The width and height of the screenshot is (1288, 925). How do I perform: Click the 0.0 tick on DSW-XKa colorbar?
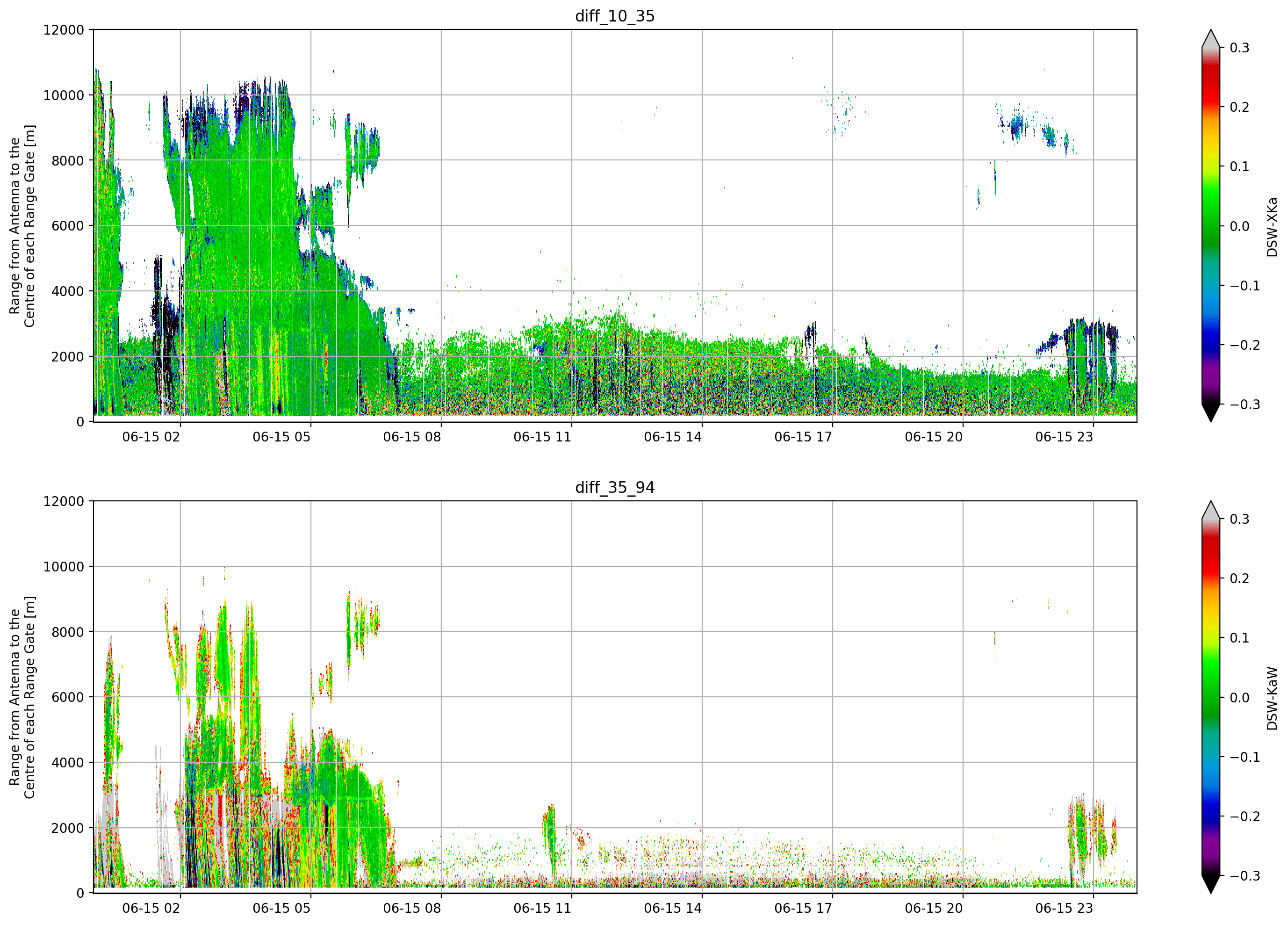[1240, 226]
